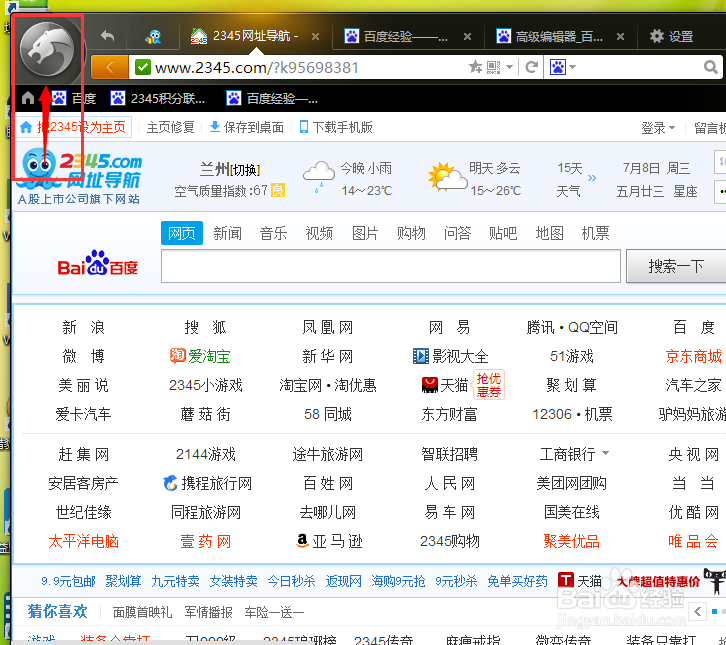Click the 面膜首映礼 link
Screen dimensions: 726x645
click(x=142, y=612)
